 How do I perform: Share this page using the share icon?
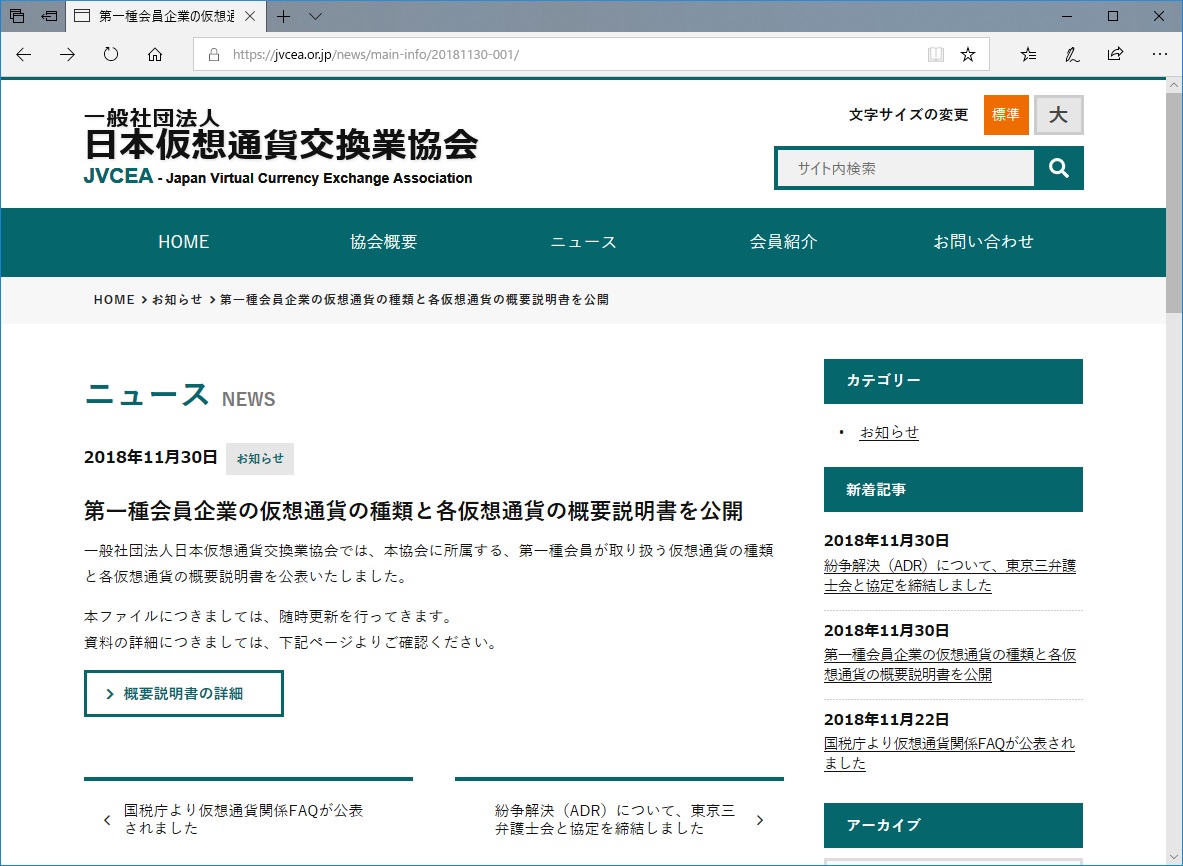click(x=1115, y=54)
